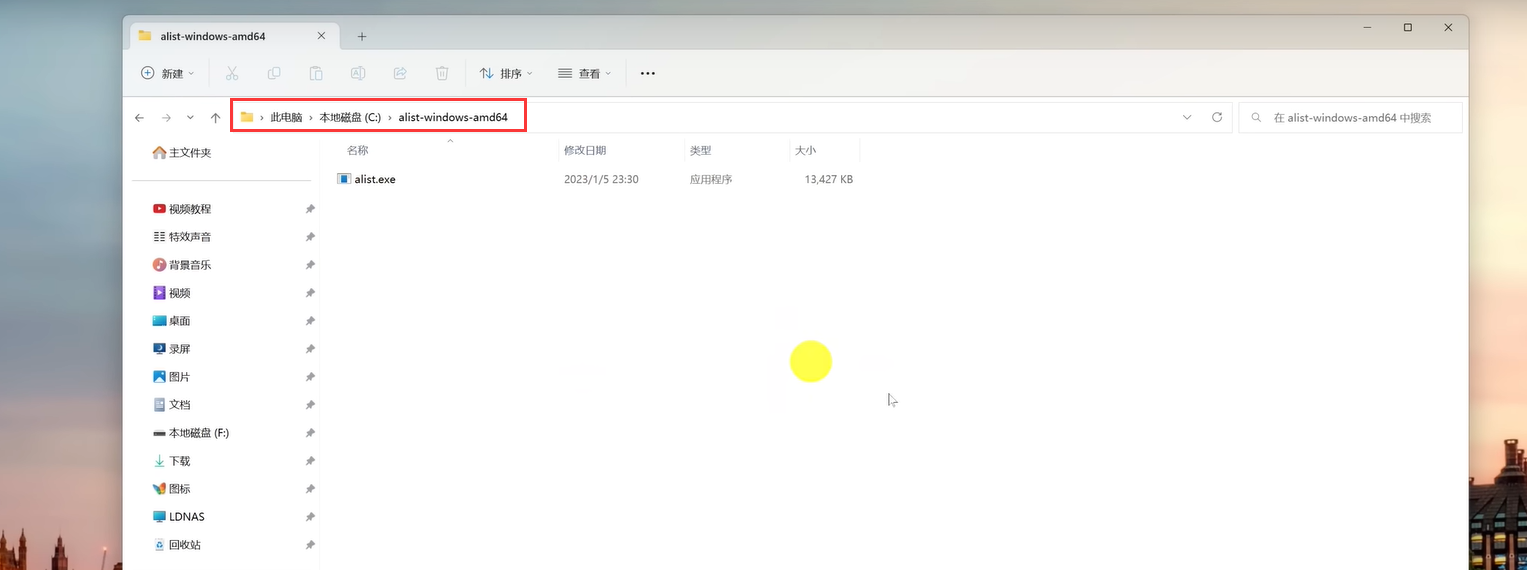The image size is (1527, 570).
Task: Go up one folder level
Action: pos(215,117)
